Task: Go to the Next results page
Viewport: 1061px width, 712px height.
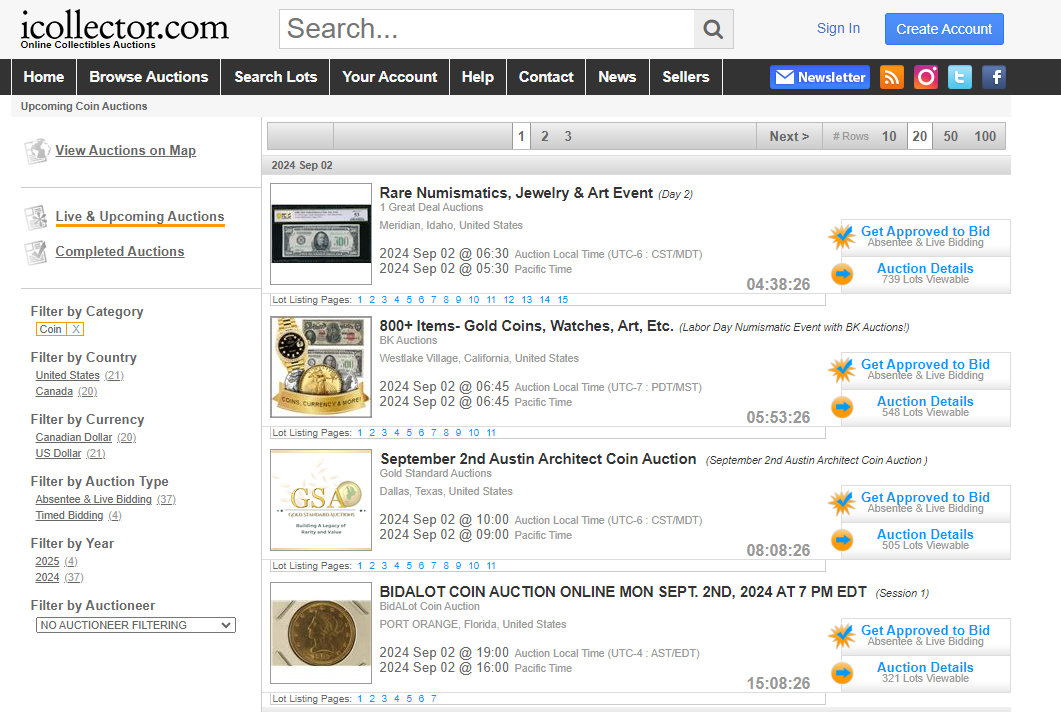Action: pyautogui.click(x=788, y=137)
